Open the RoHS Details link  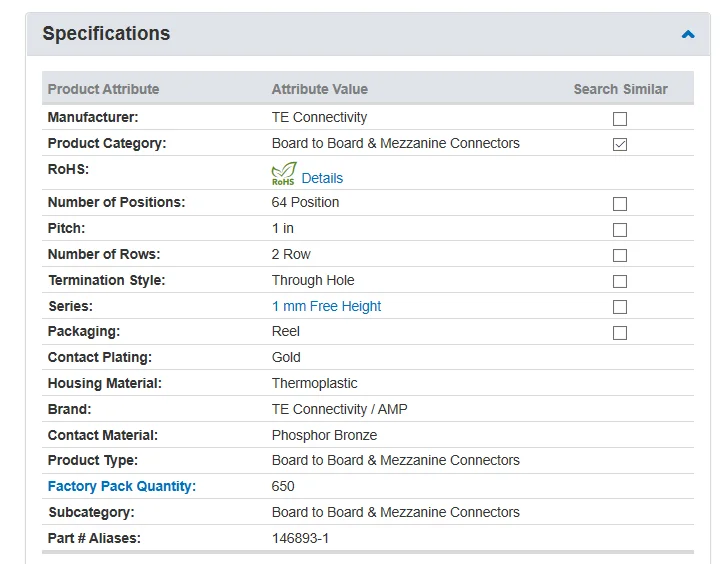tap(322, 178)
